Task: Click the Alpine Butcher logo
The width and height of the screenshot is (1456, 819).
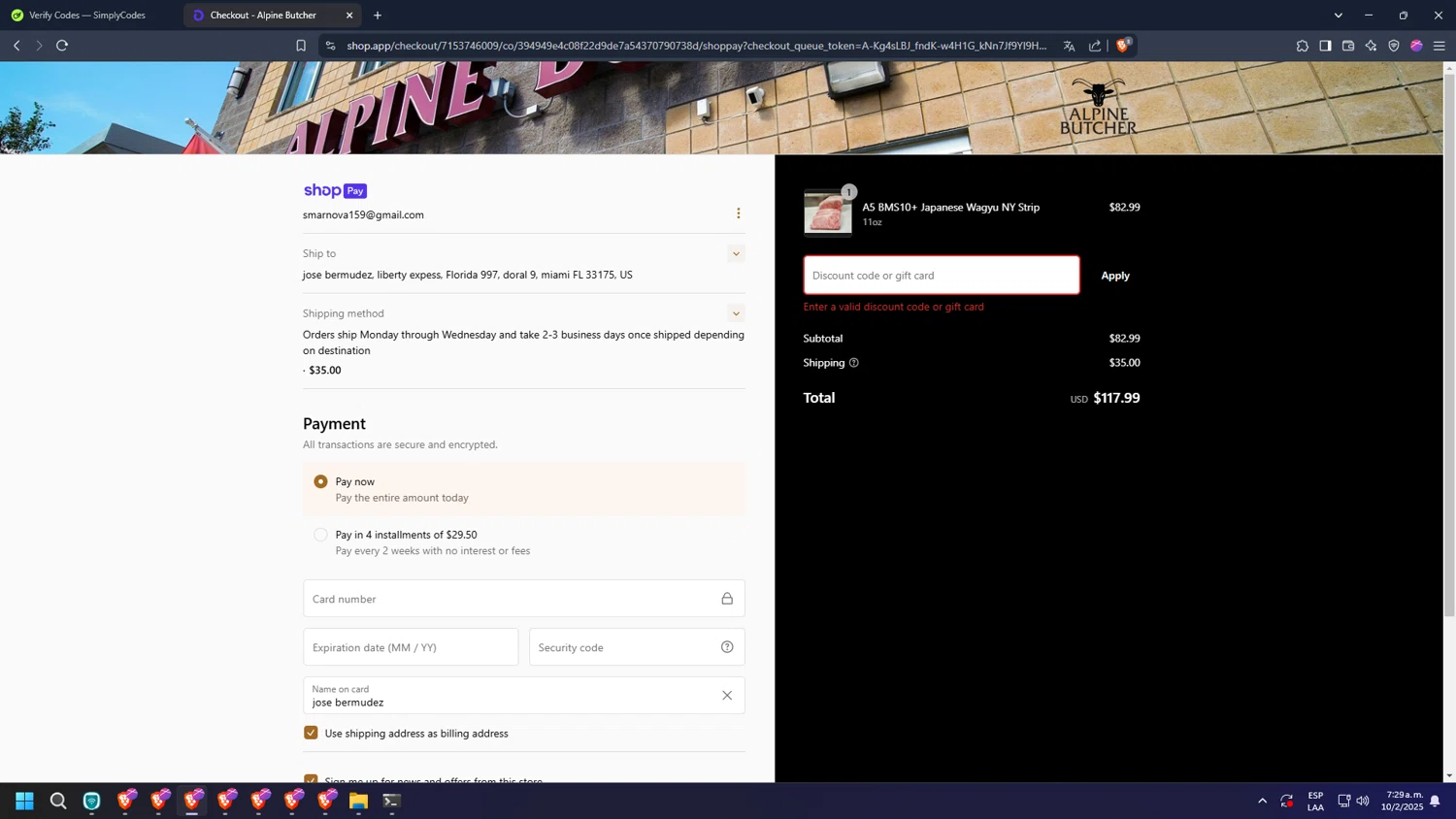Action: point(1098,107)
